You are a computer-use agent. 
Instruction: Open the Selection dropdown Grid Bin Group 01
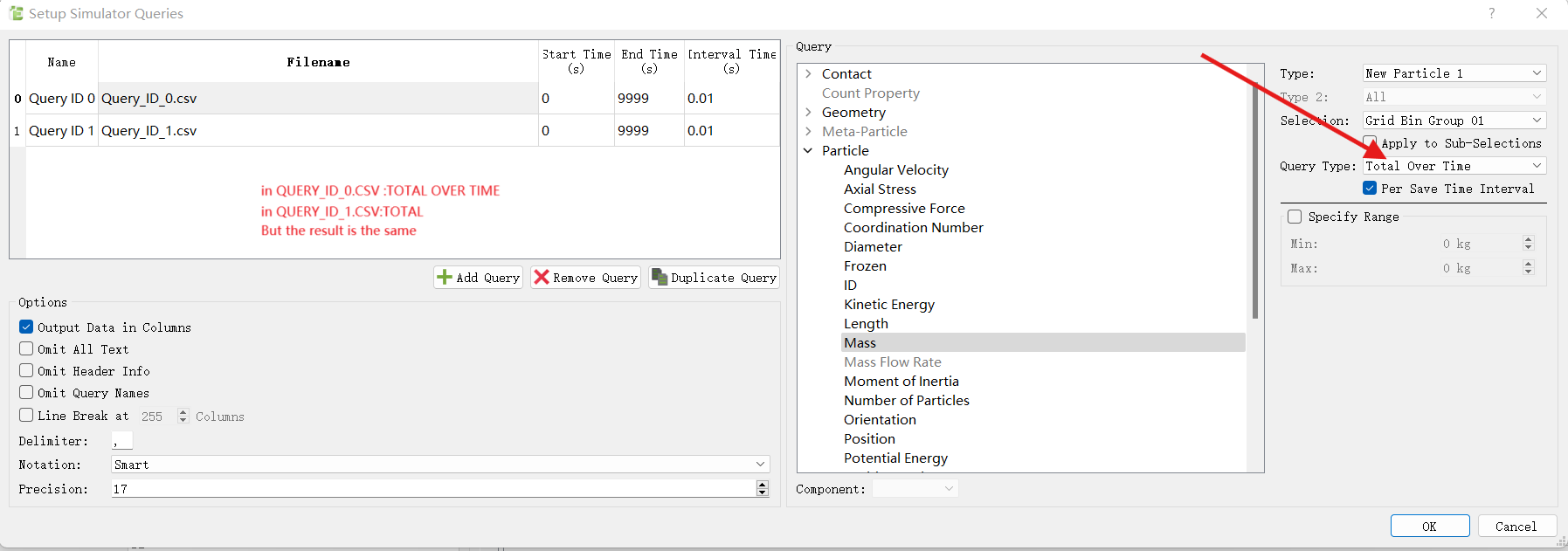click(x=1454, y=121)
